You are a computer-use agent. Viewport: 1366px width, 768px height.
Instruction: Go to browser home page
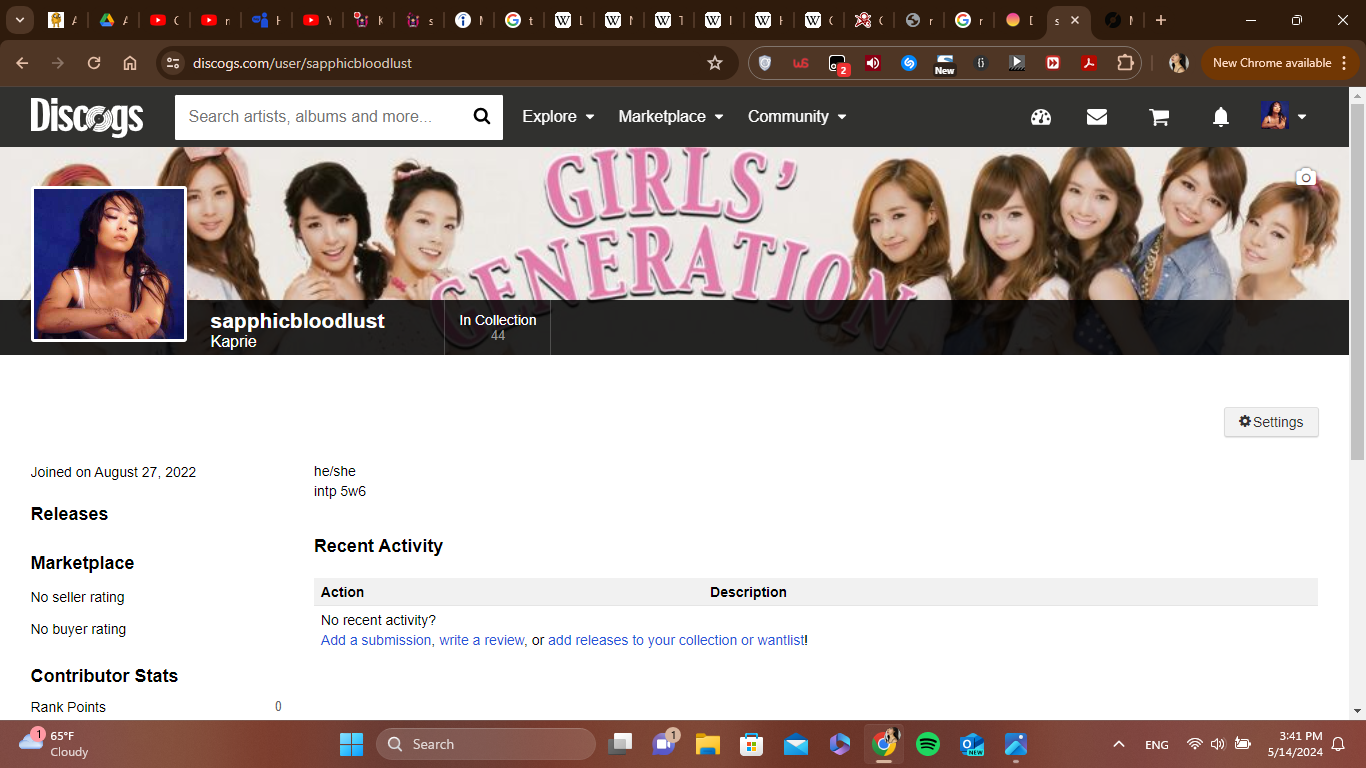[x=130, y=63]
